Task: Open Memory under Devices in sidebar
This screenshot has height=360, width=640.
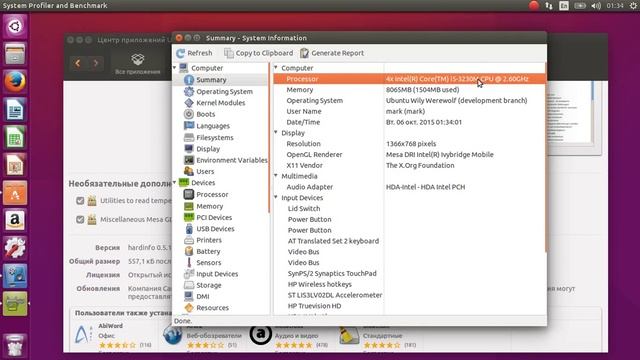Action: tap(209, 206)
